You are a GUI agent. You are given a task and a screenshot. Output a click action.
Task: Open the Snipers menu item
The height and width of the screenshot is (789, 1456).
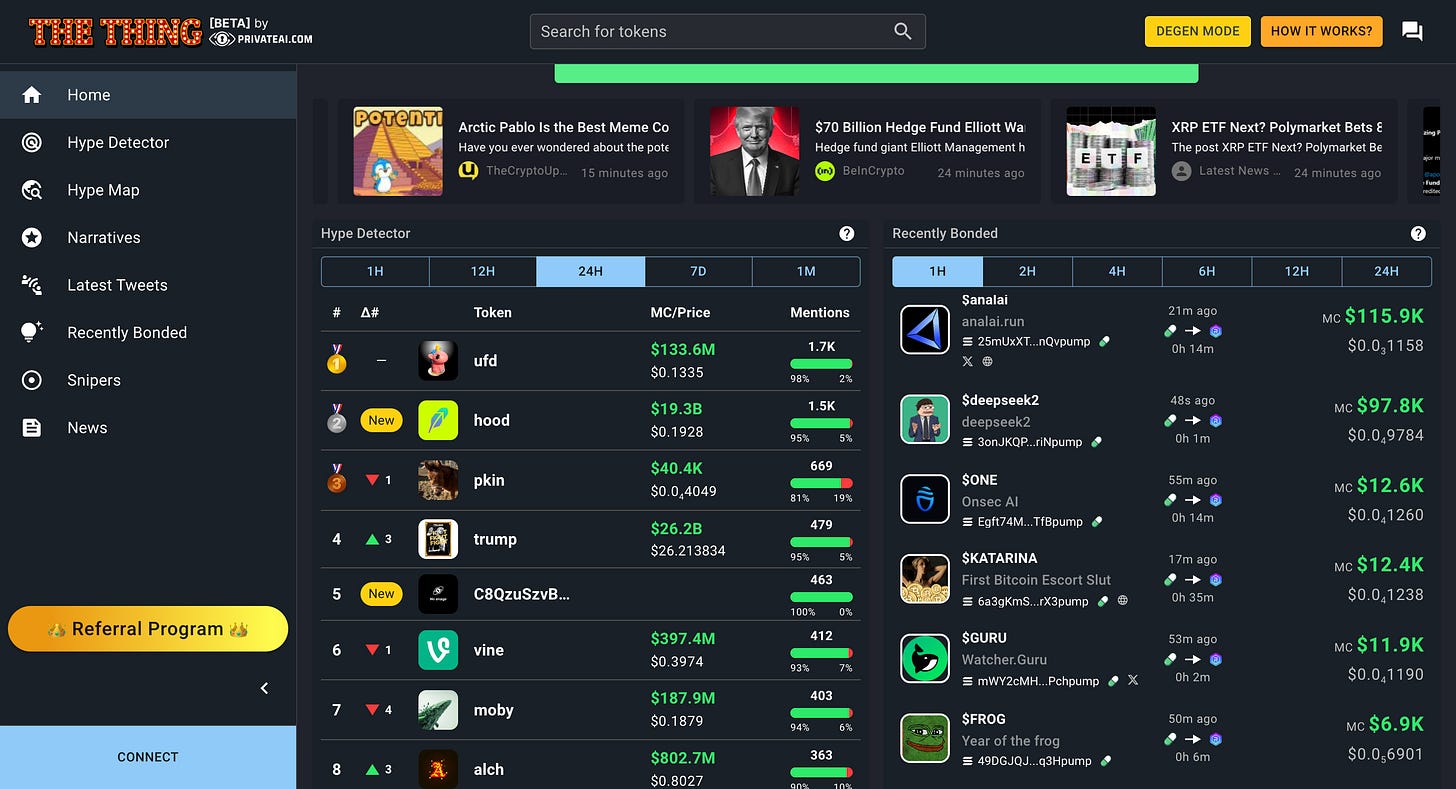148,380
